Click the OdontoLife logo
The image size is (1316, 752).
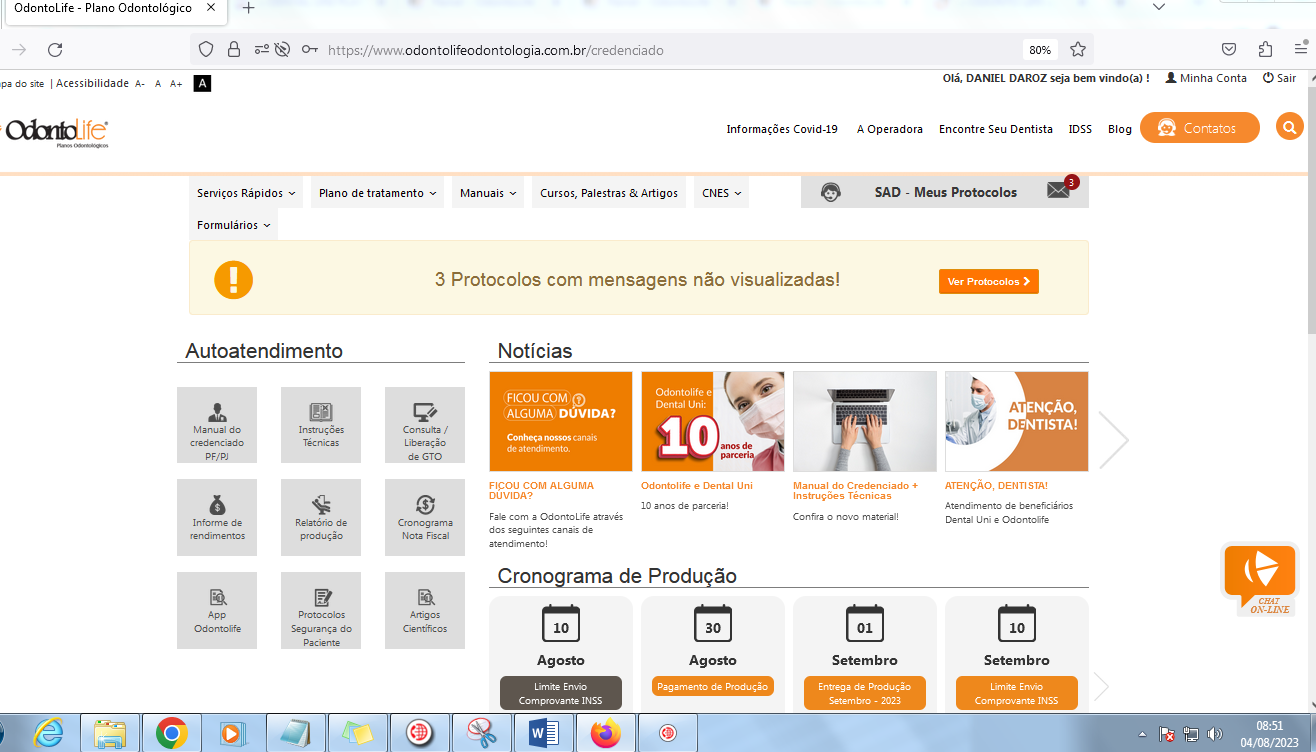[x=56, y=133]
